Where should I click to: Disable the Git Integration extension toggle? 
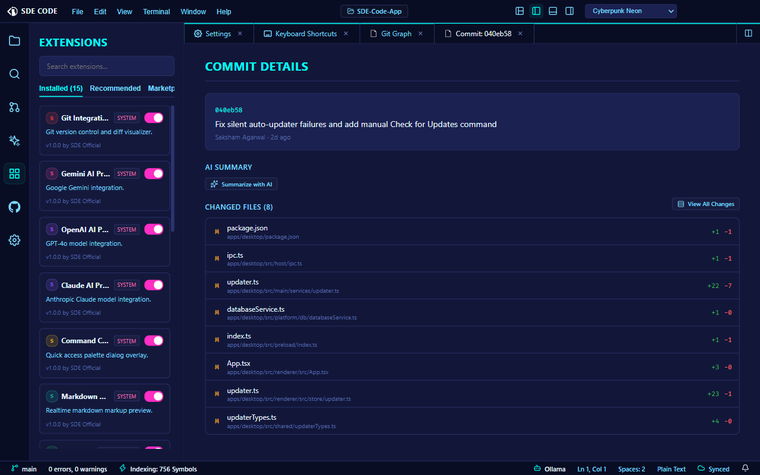pyautogui.click(x=154, y=118)
